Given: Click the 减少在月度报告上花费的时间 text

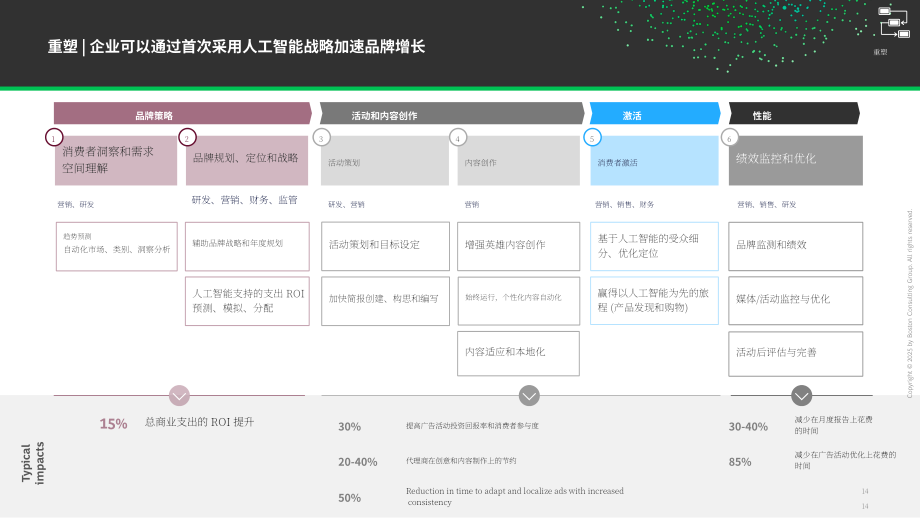Looking at the screenshot, I should pos(833,425).
